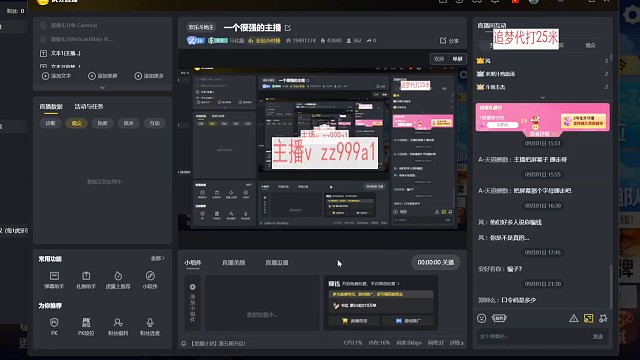Click the yellow highlighted chat tool icon
The image size is (640, 360).
click(x=588, y=318)
